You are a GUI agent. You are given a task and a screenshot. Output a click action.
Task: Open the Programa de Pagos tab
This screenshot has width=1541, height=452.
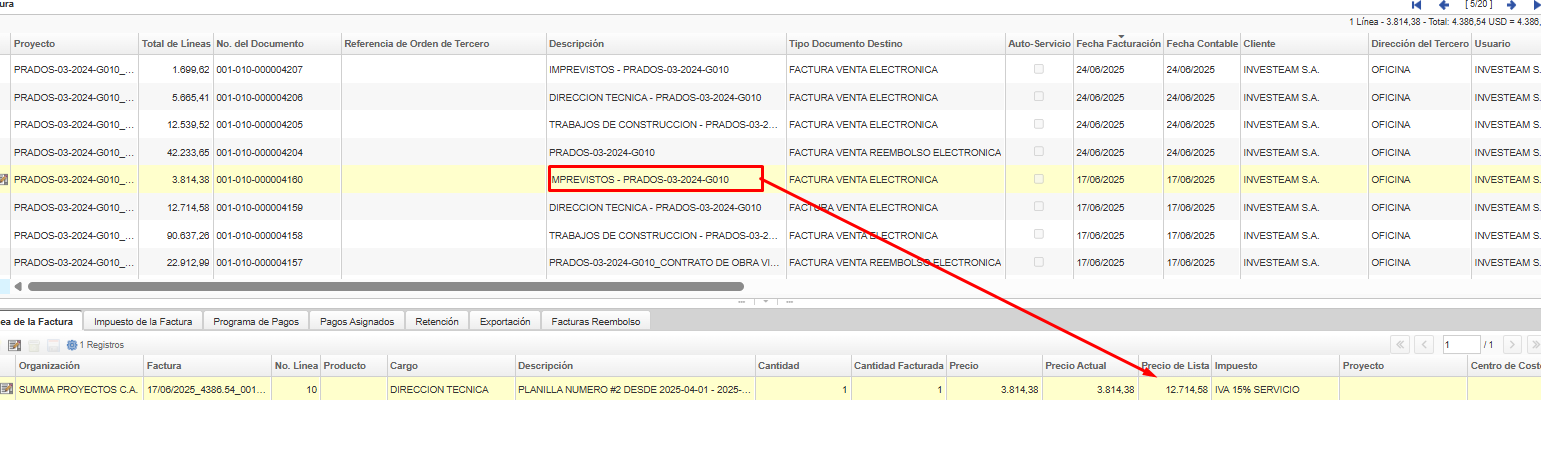(256, 321)
